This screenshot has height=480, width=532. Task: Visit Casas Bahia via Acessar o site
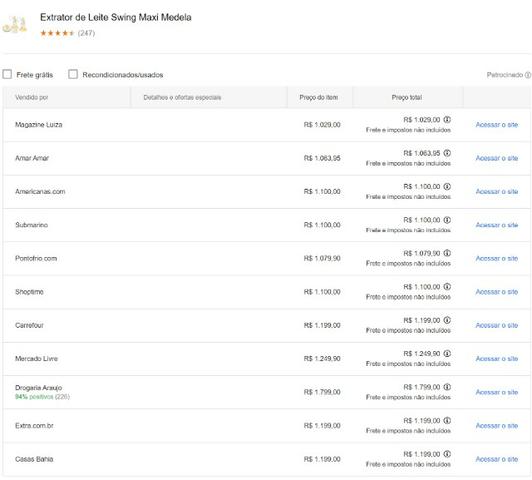tap(497, 459)
